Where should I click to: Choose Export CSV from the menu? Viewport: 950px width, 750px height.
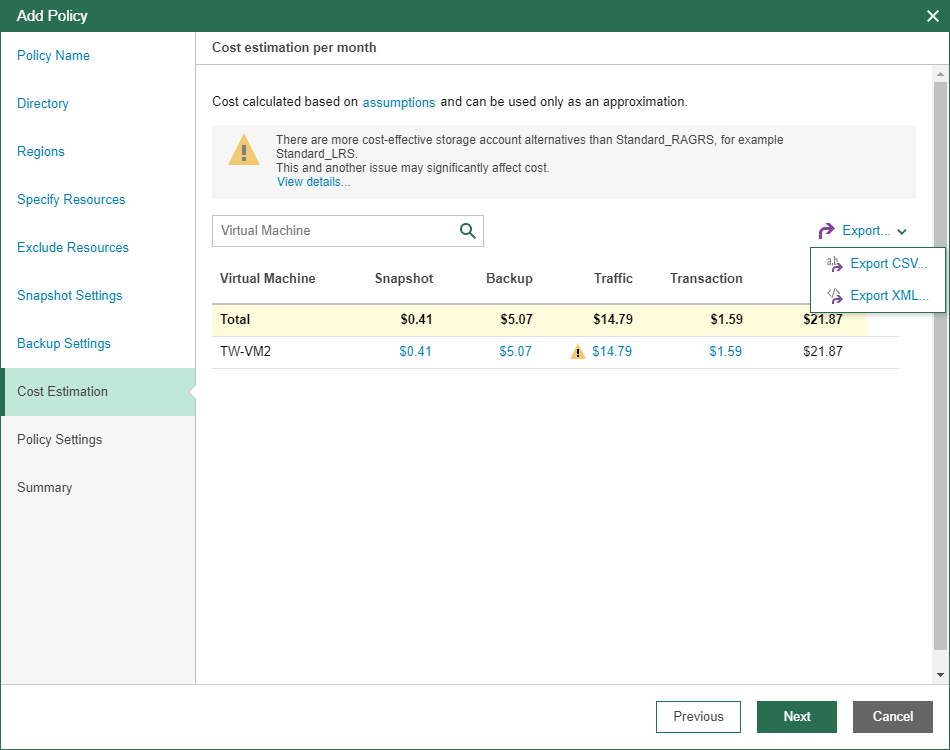pyautogui.click(x=888, y=264)
